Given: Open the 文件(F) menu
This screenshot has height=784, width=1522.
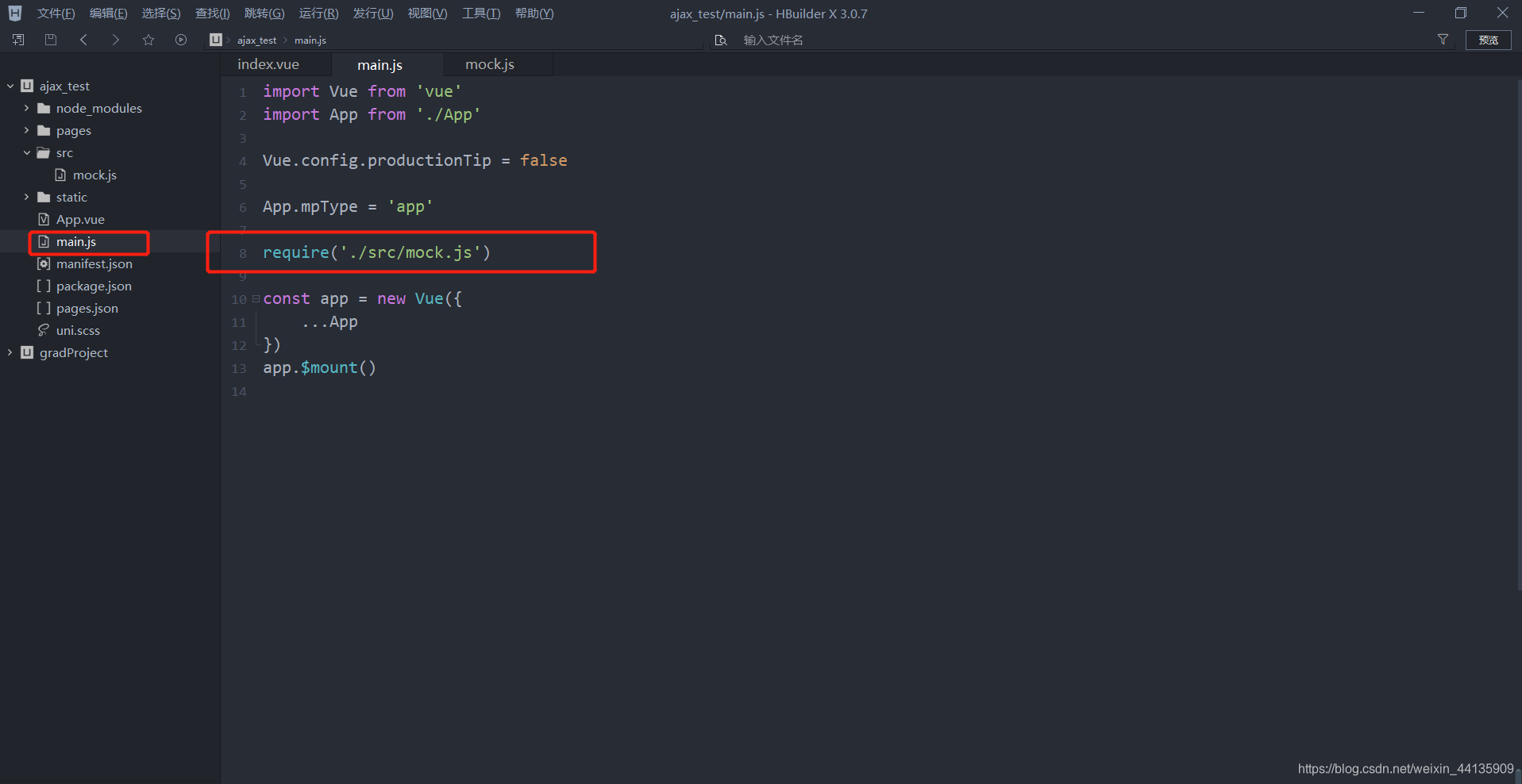Looking at the screenshot, I should pos(56,13).
